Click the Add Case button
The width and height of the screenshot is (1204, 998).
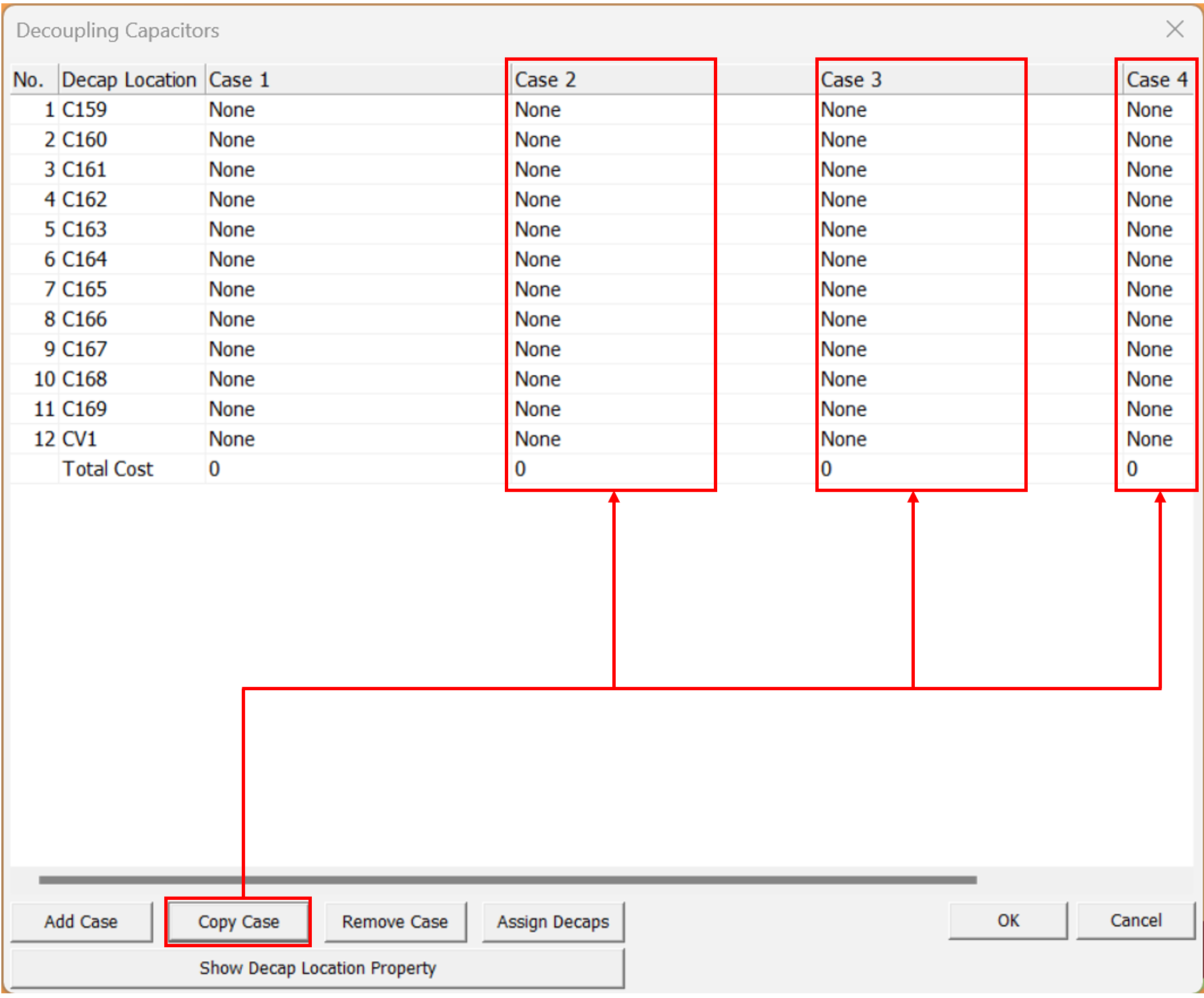pyautogui.click(x=81, y=922)
